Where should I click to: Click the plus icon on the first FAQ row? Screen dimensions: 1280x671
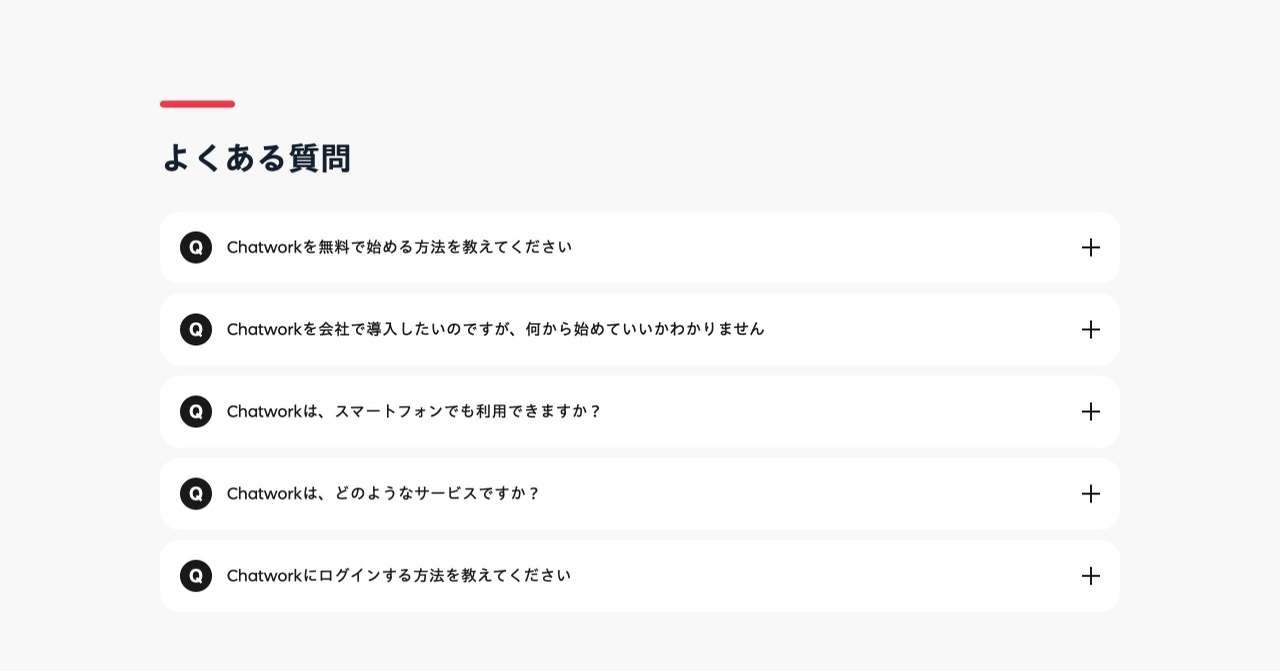coord(1090,247)
